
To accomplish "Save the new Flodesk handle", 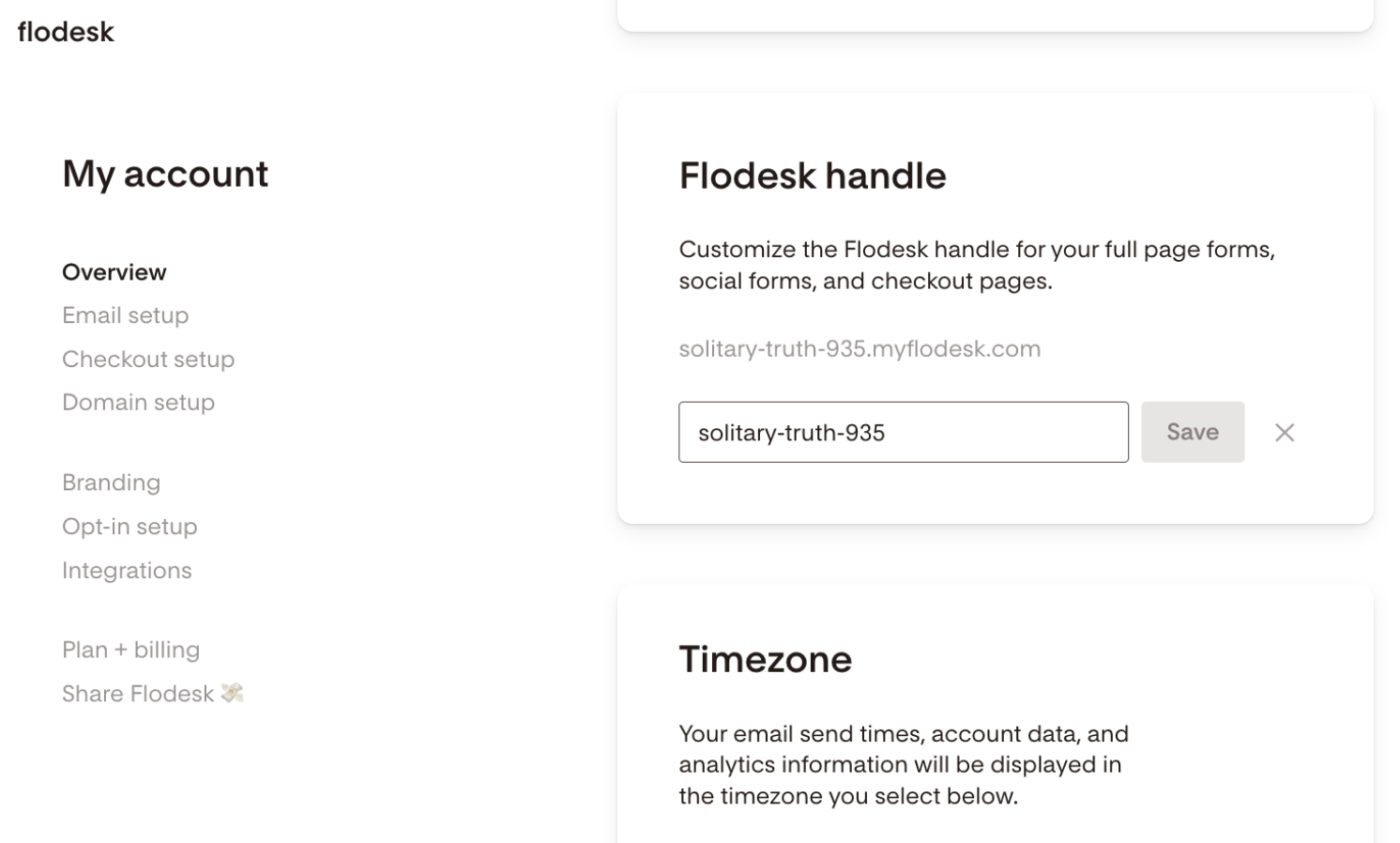I will tap(1192, 431).
